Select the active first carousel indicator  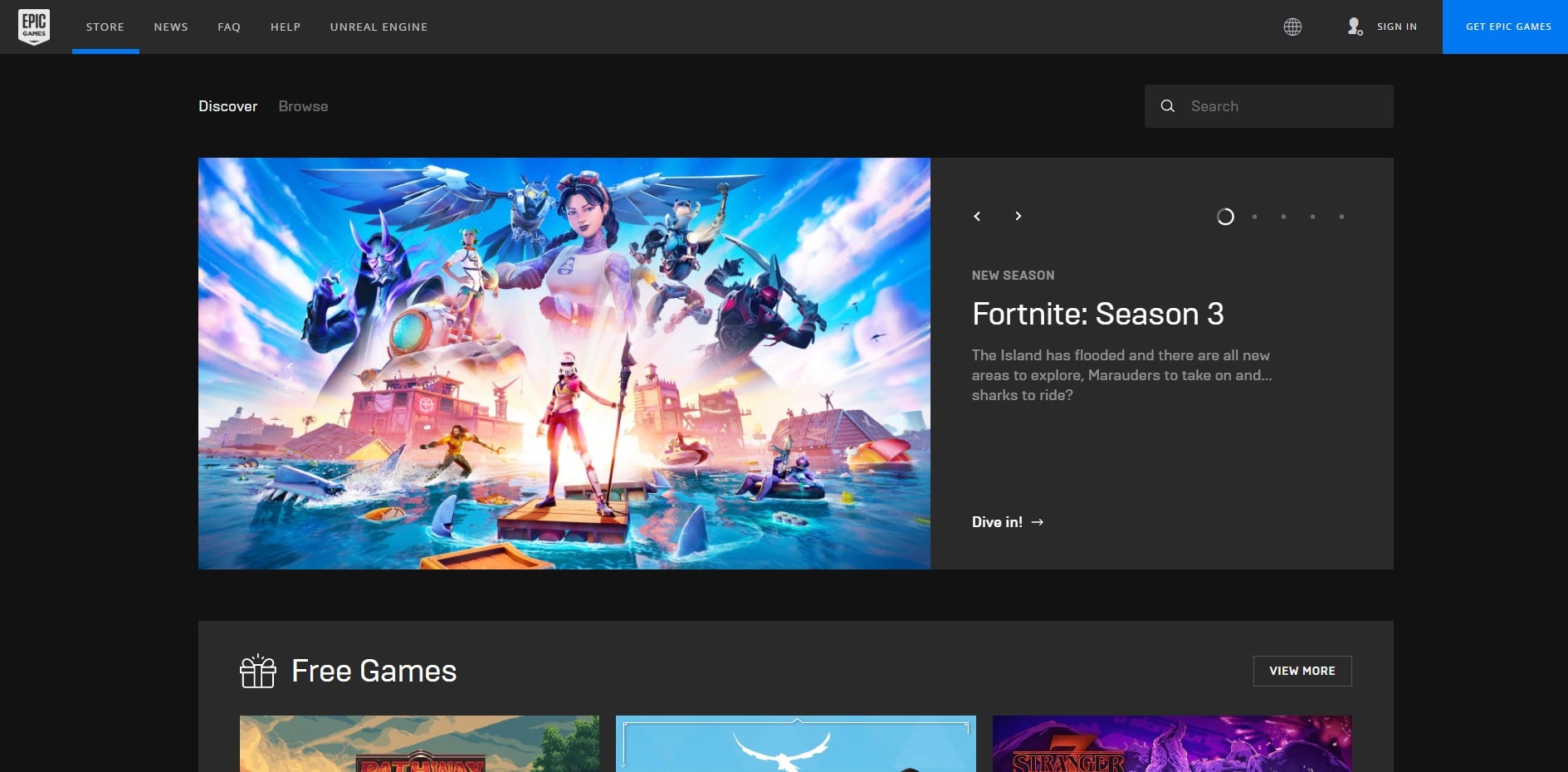[1225, 217]
